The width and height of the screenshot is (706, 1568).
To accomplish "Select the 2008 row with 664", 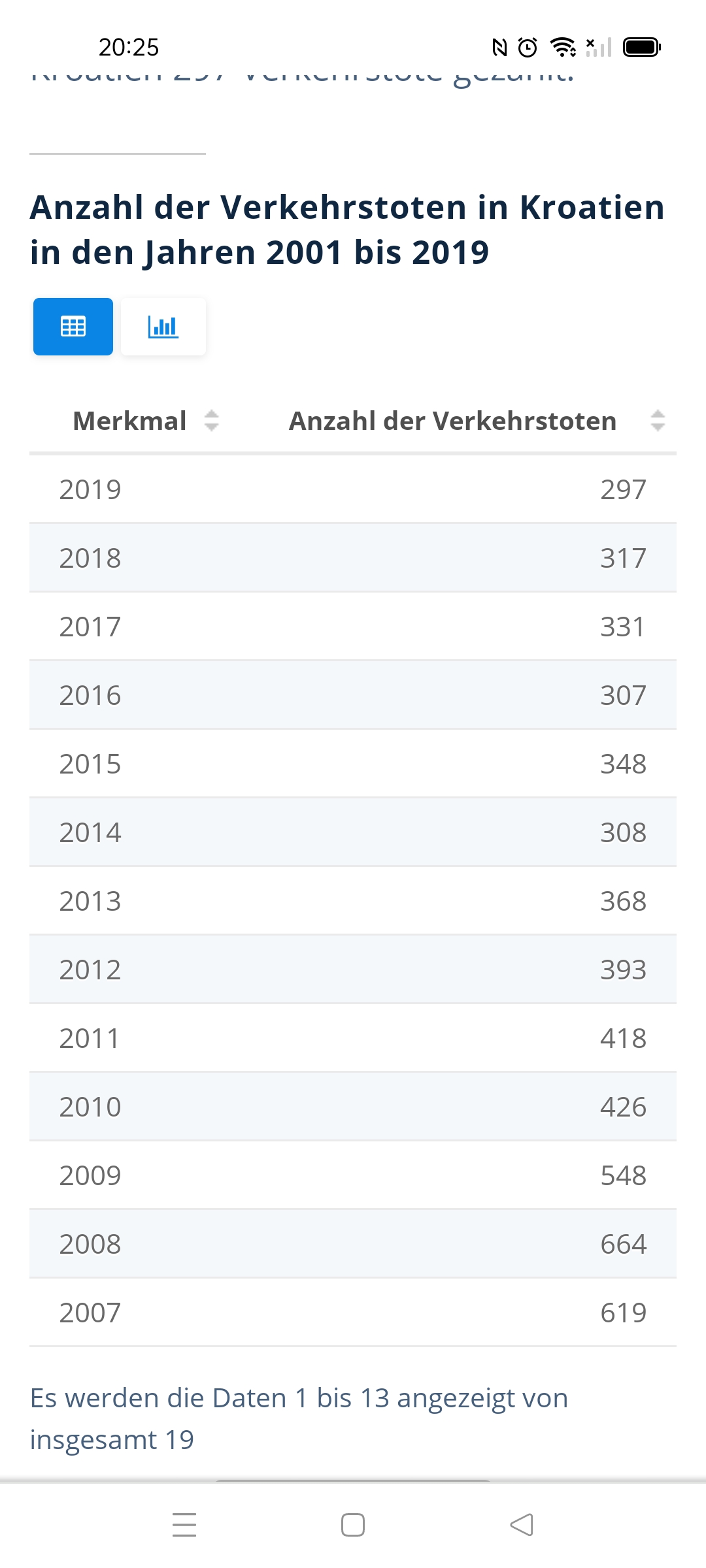I will 353,1244.
